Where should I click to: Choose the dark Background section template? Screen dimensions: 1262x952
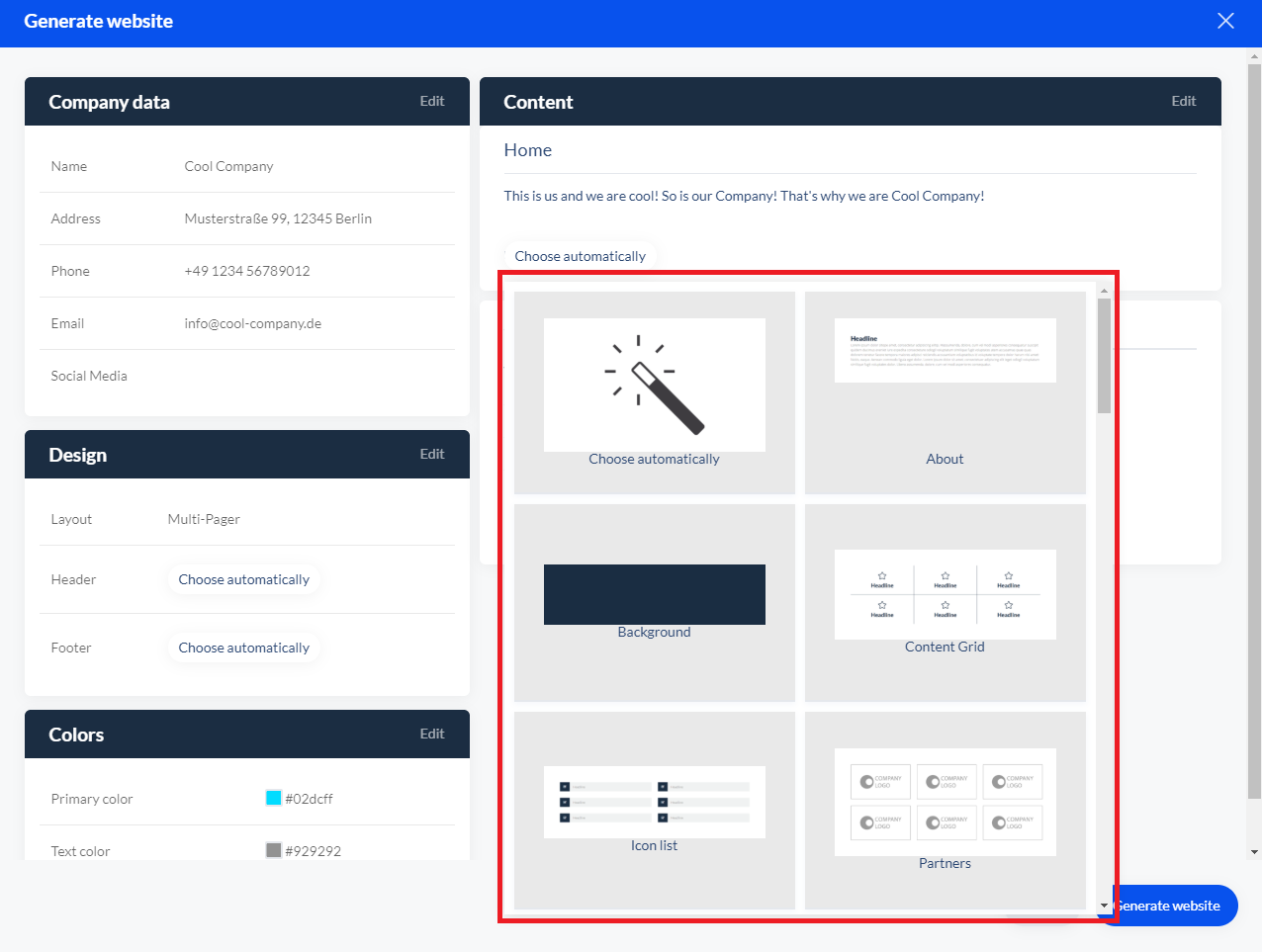[x=654, y=602]
